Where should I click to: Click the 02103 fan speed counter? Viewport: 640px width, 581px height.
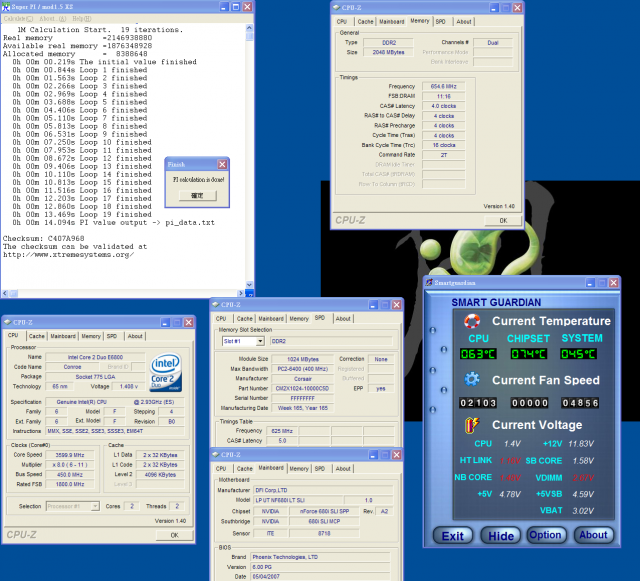click(x=478, y=403)
